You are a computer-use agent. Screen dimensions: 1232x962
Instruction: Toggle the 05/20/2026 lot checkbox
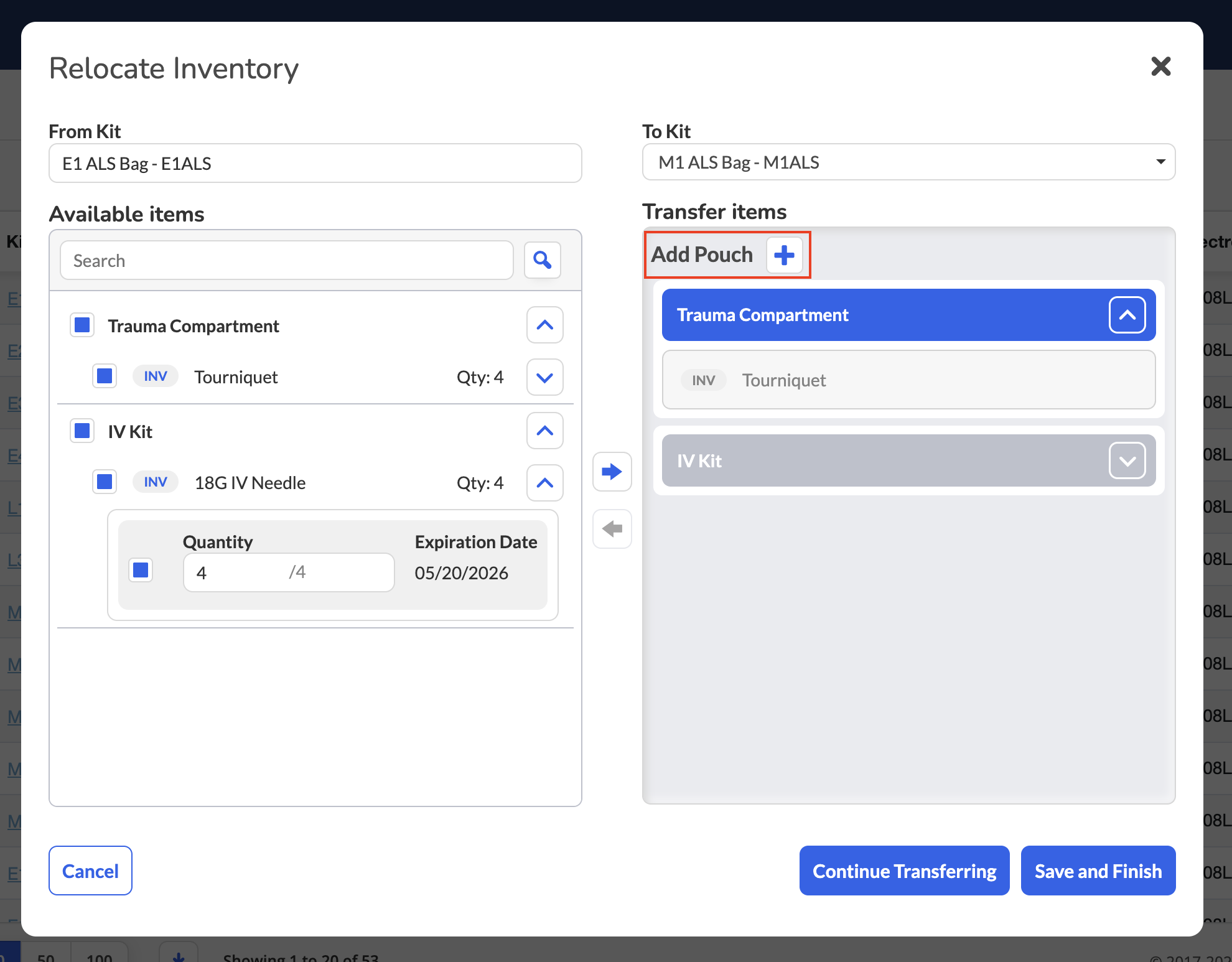pyautogui.click(x=141, y=570)
